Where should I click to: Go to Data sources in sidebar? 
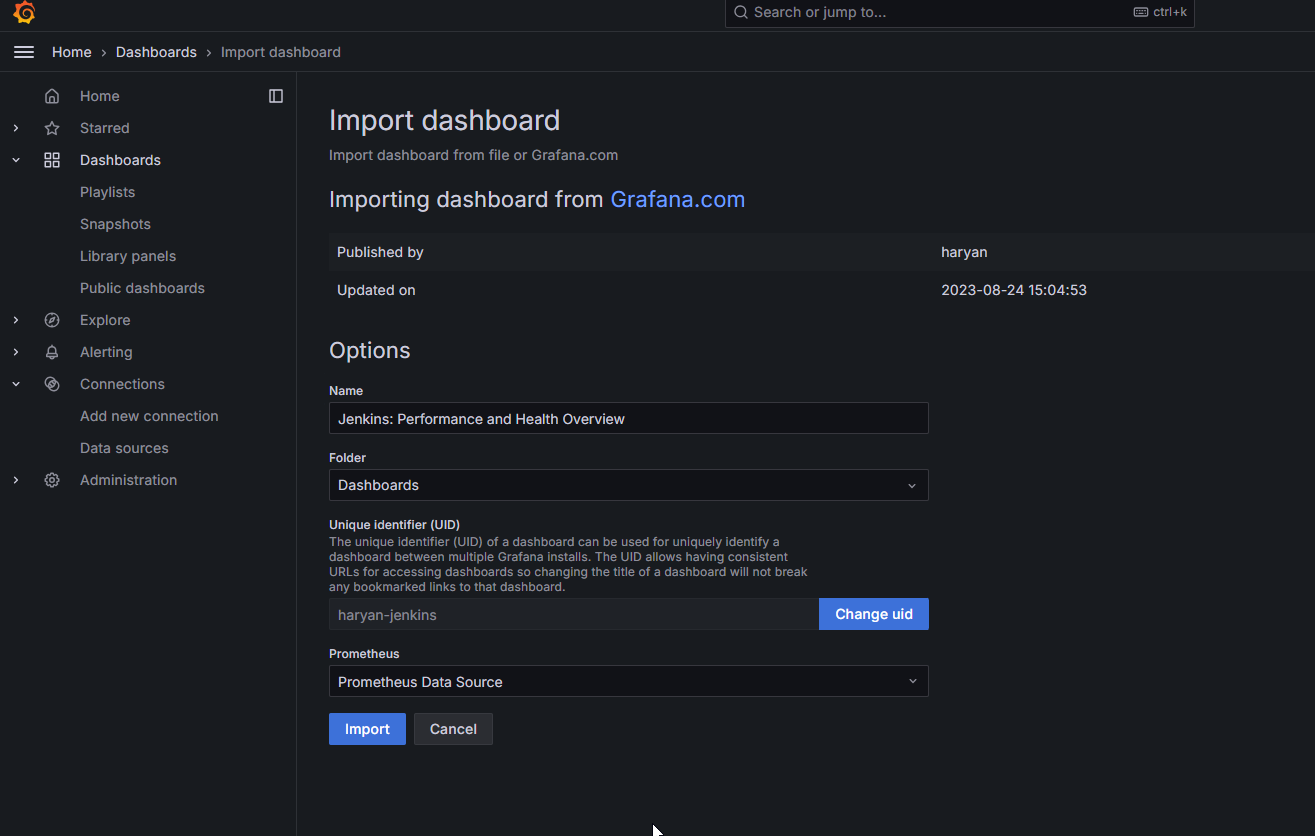pos(124,448)
